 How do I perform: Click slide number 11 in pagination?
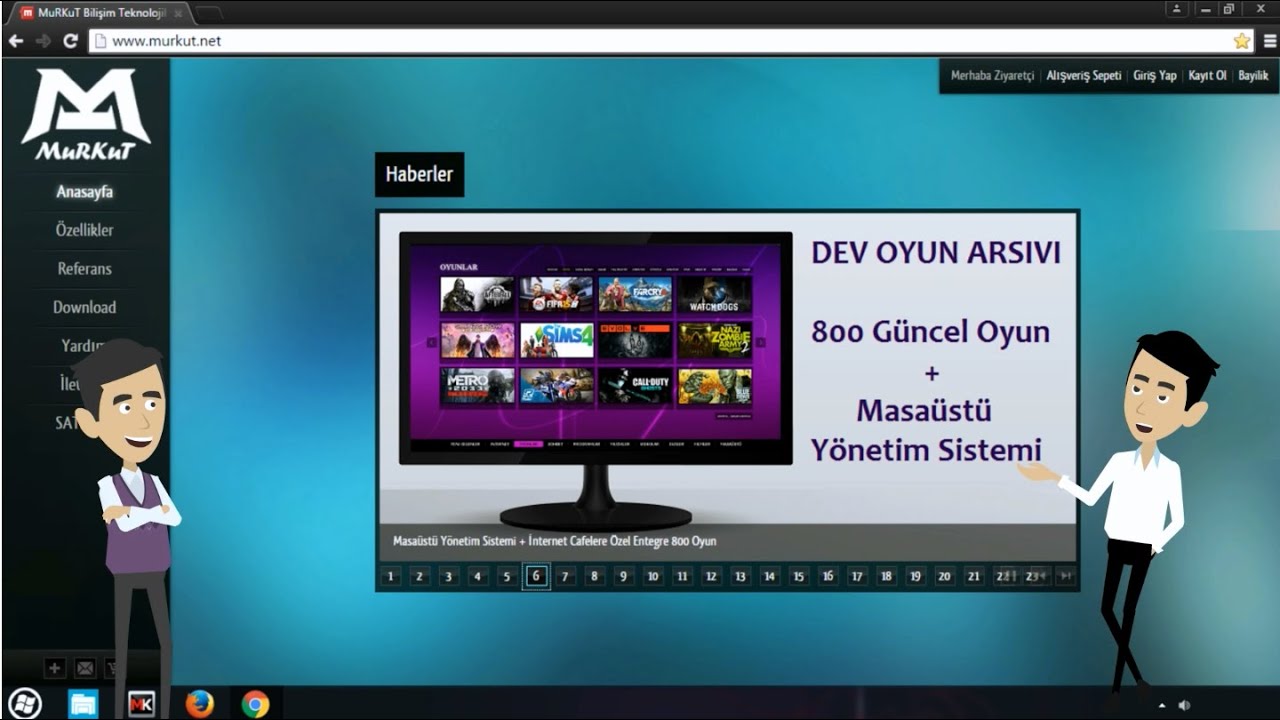click(x=682, y=576)
